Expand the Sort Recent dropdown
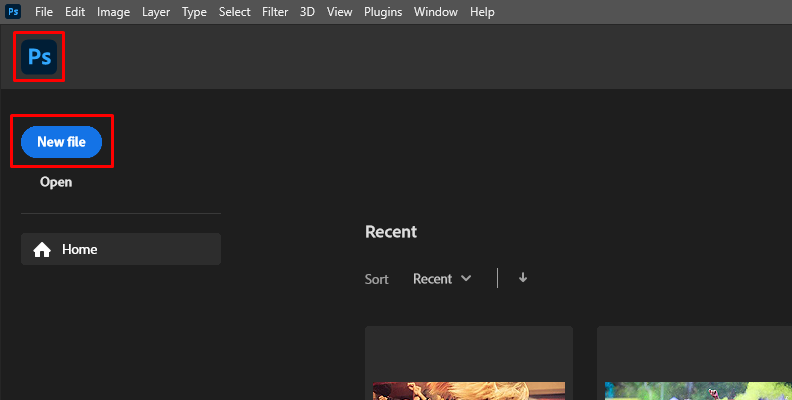This screenshot has height=400, width=792. [x=442, y=278]
